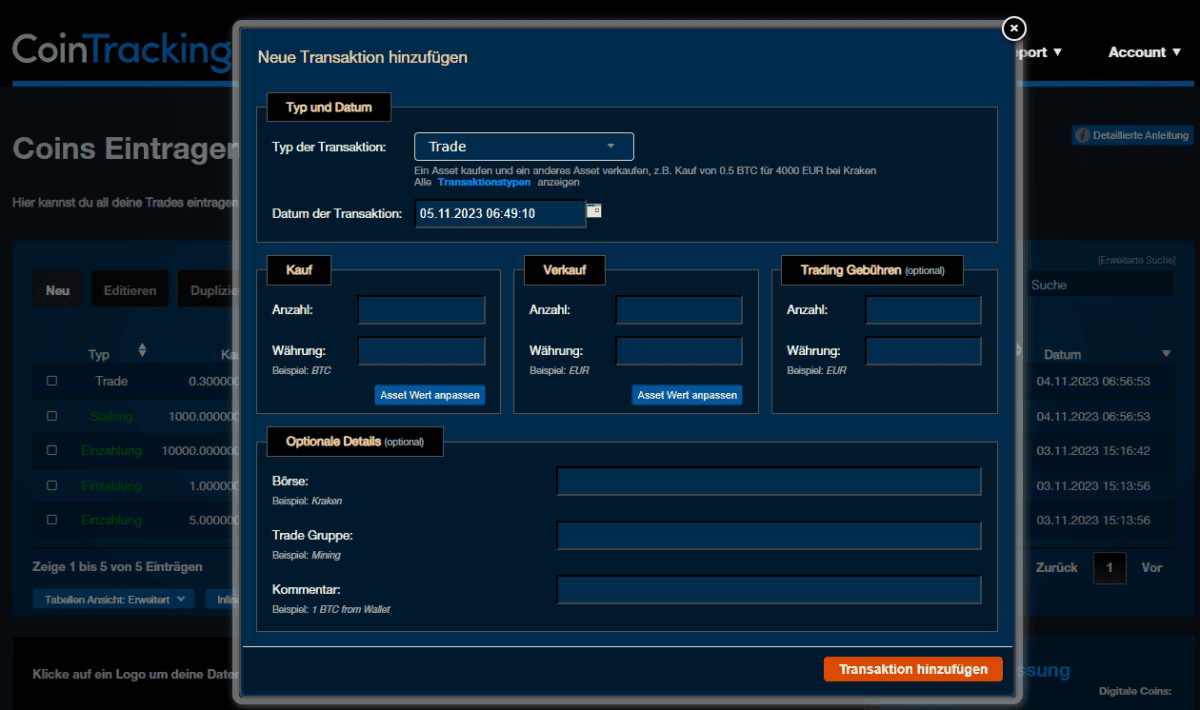Image resolution: width=1200 pixels, height=710 pixels.
Task: Open the calendar date picker icon
Action: click(x=594, y=212)
